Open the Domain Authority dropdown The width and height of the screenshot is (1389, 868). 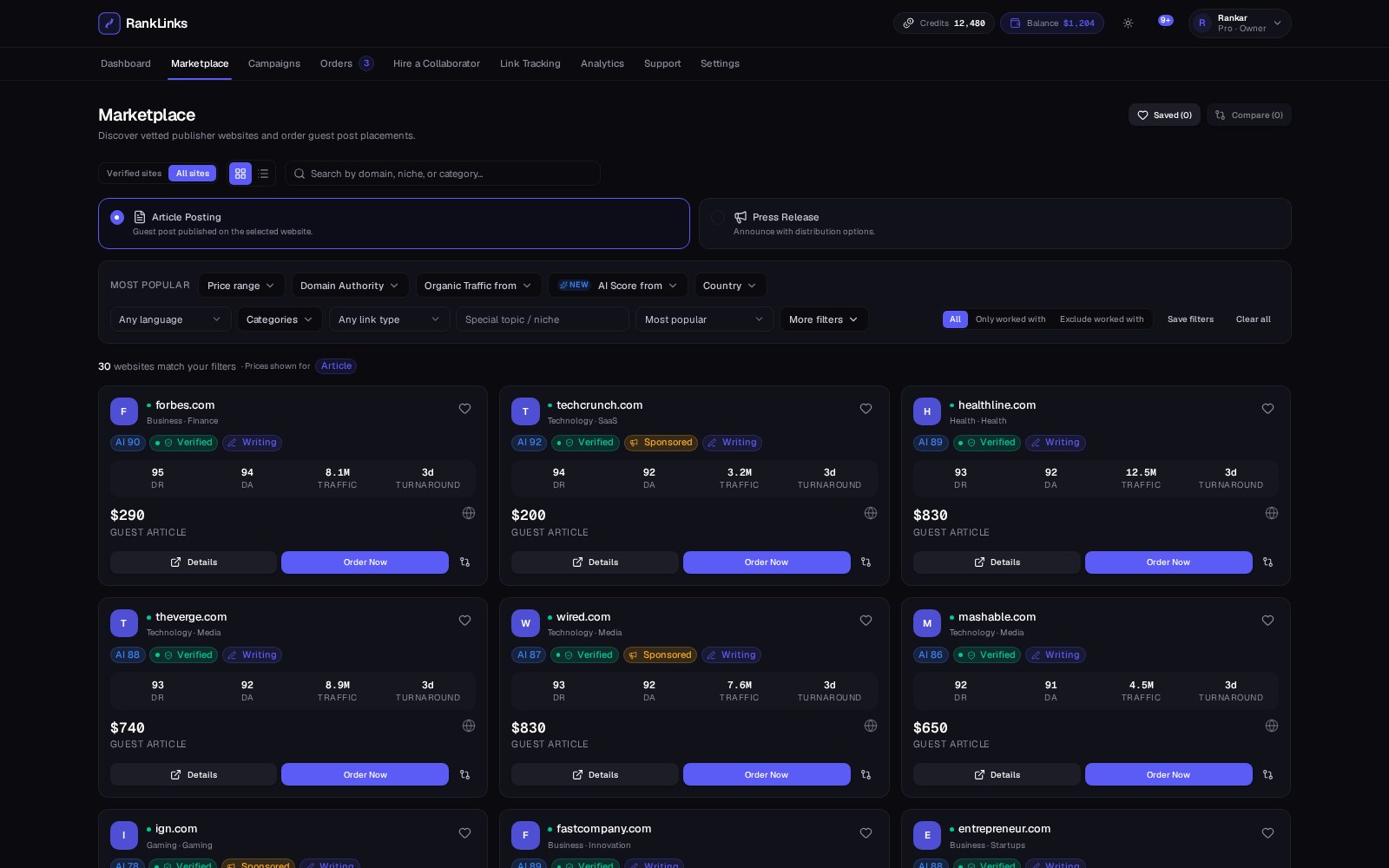click(x=350, y=286)
